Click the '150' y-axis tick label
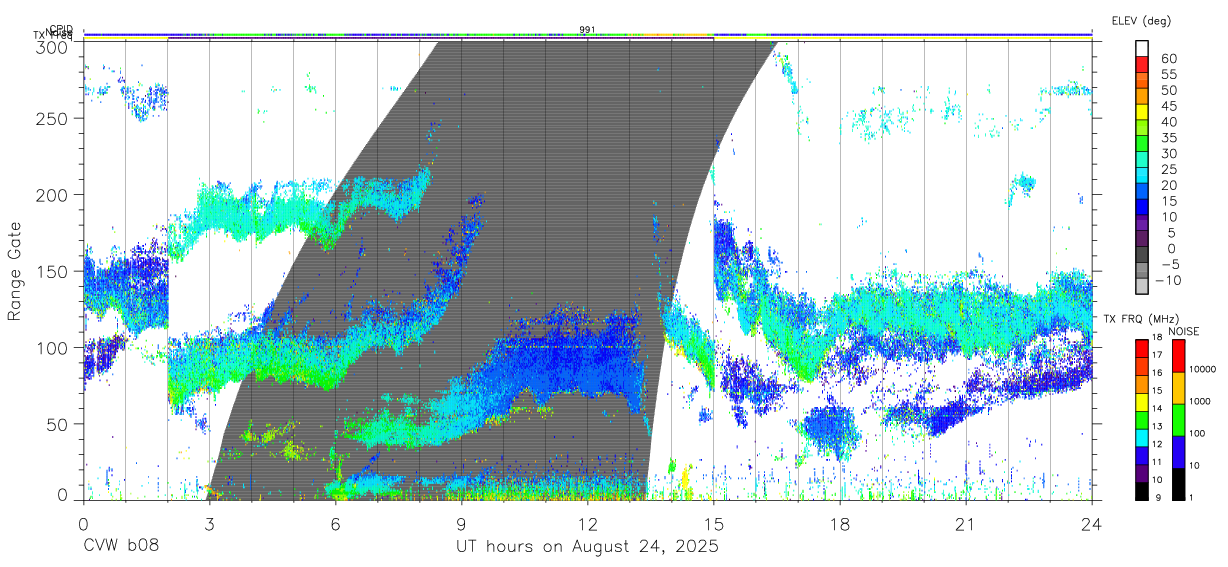 coord(52,271)
